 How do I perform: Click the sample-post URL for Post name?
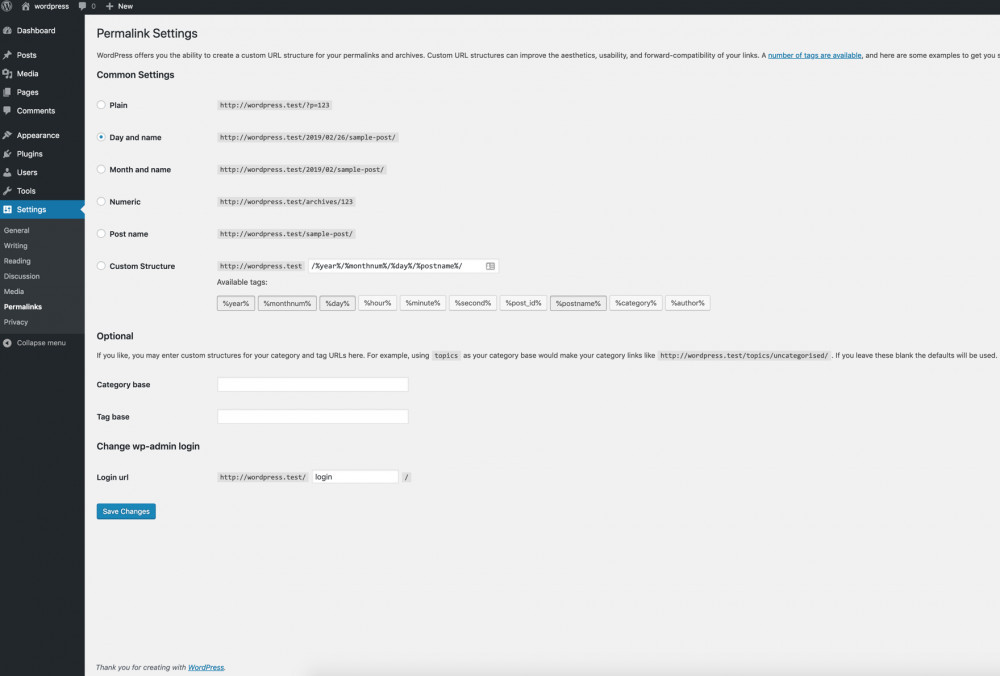(286, 234)
